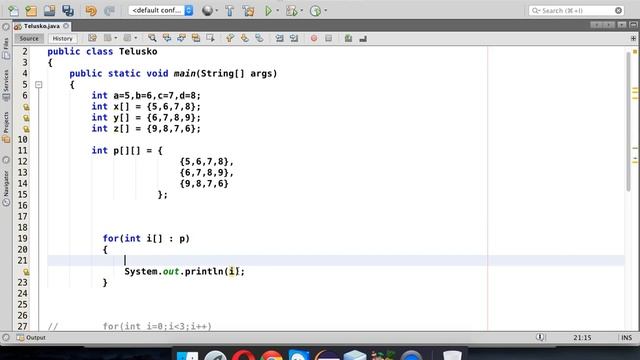The image size is (640, 360).
Task: Save all files with the Save All icon
Action: [x=68, y=11]
